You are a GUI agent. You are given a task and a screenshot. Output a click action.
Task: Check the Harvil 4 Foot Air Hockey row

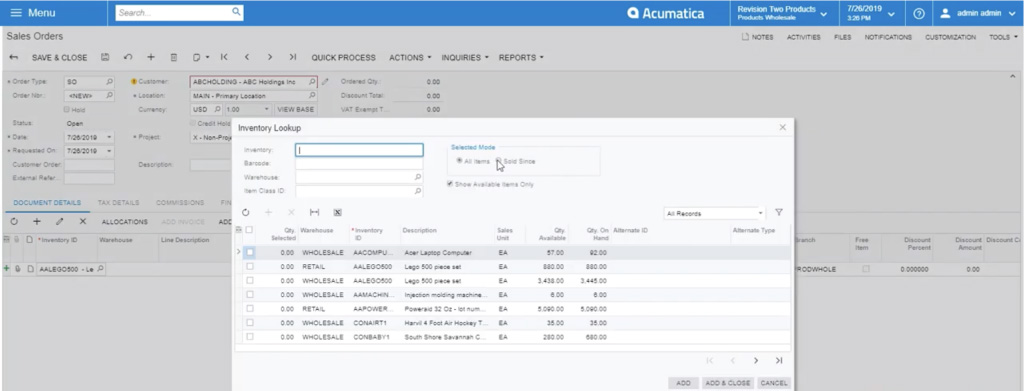[250, 322]
